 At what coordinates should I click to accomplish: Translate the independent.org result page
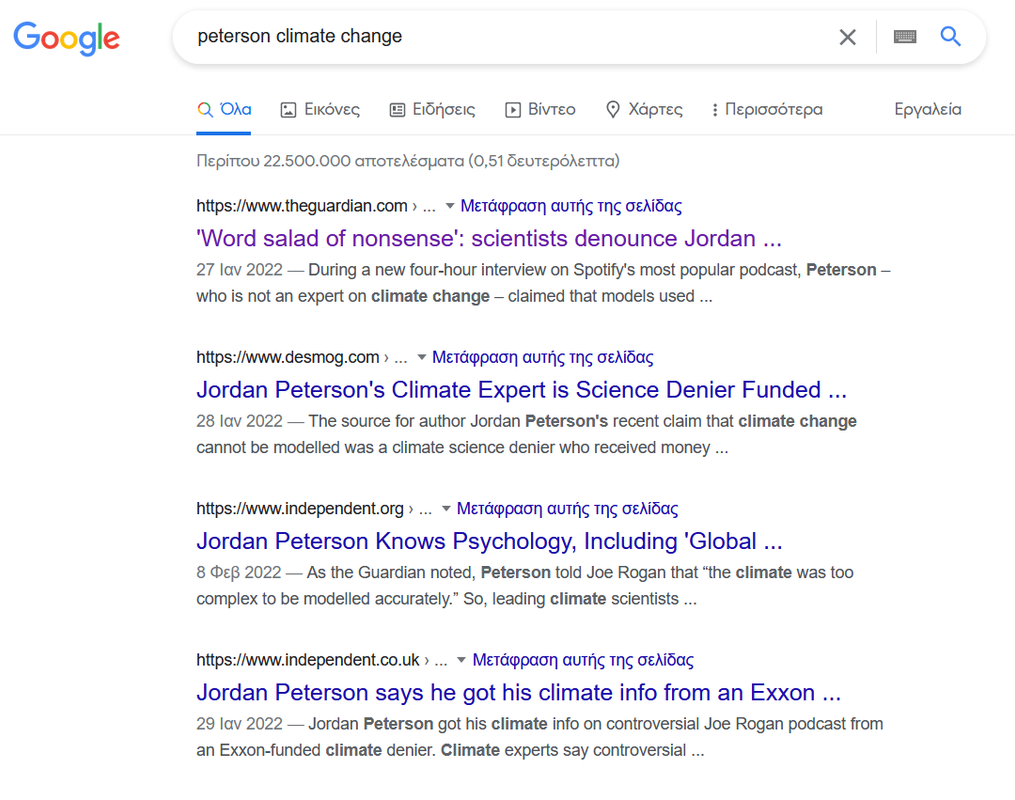(x=567, y=509)
